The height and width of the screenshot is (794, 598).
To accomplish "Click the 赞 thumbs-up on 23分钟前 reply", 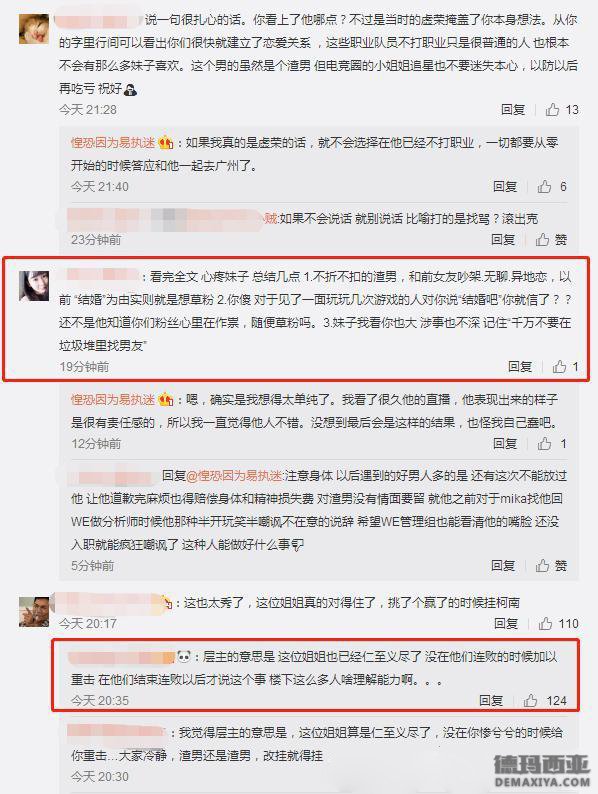I will [551, 239].
